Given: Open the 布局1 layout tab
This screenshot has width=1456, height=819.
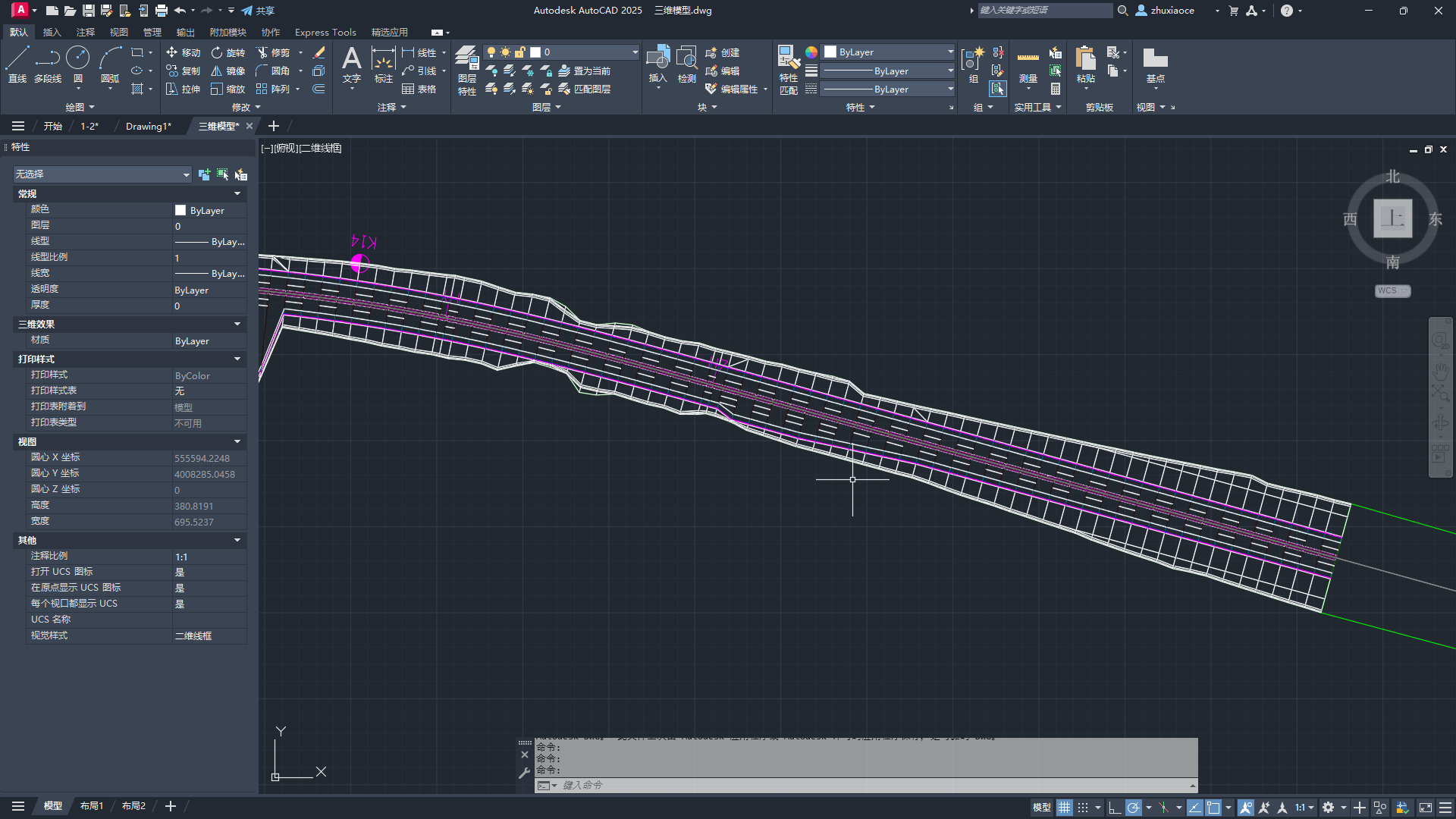Looking at the screenshot, I should coord(91,806).
